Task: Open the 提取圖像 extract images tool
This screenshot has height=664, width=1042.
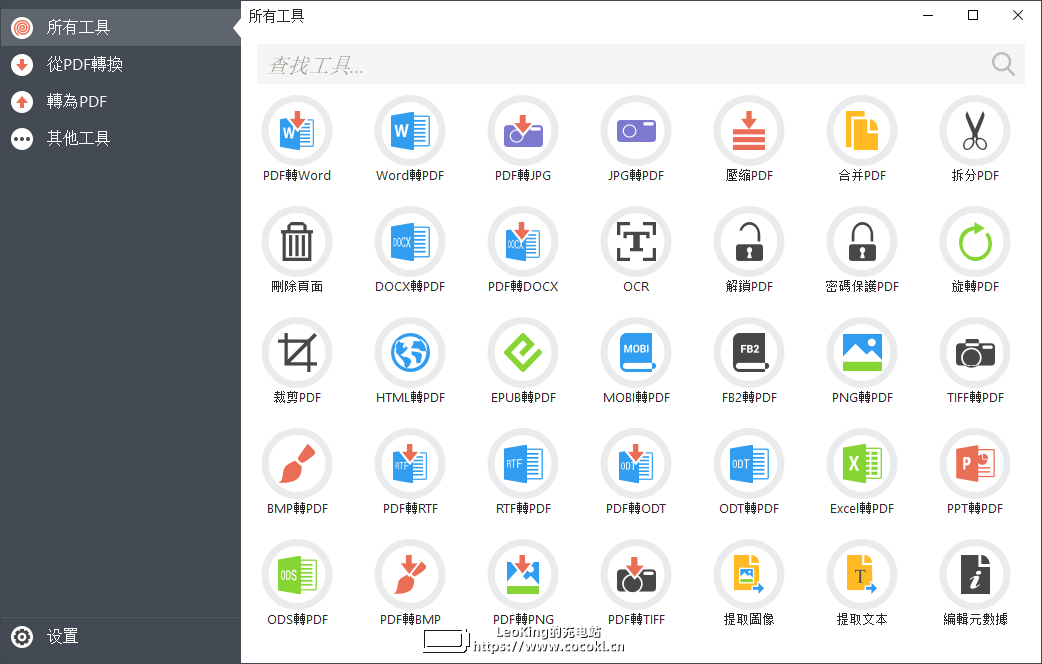Action: coord(748,575)
